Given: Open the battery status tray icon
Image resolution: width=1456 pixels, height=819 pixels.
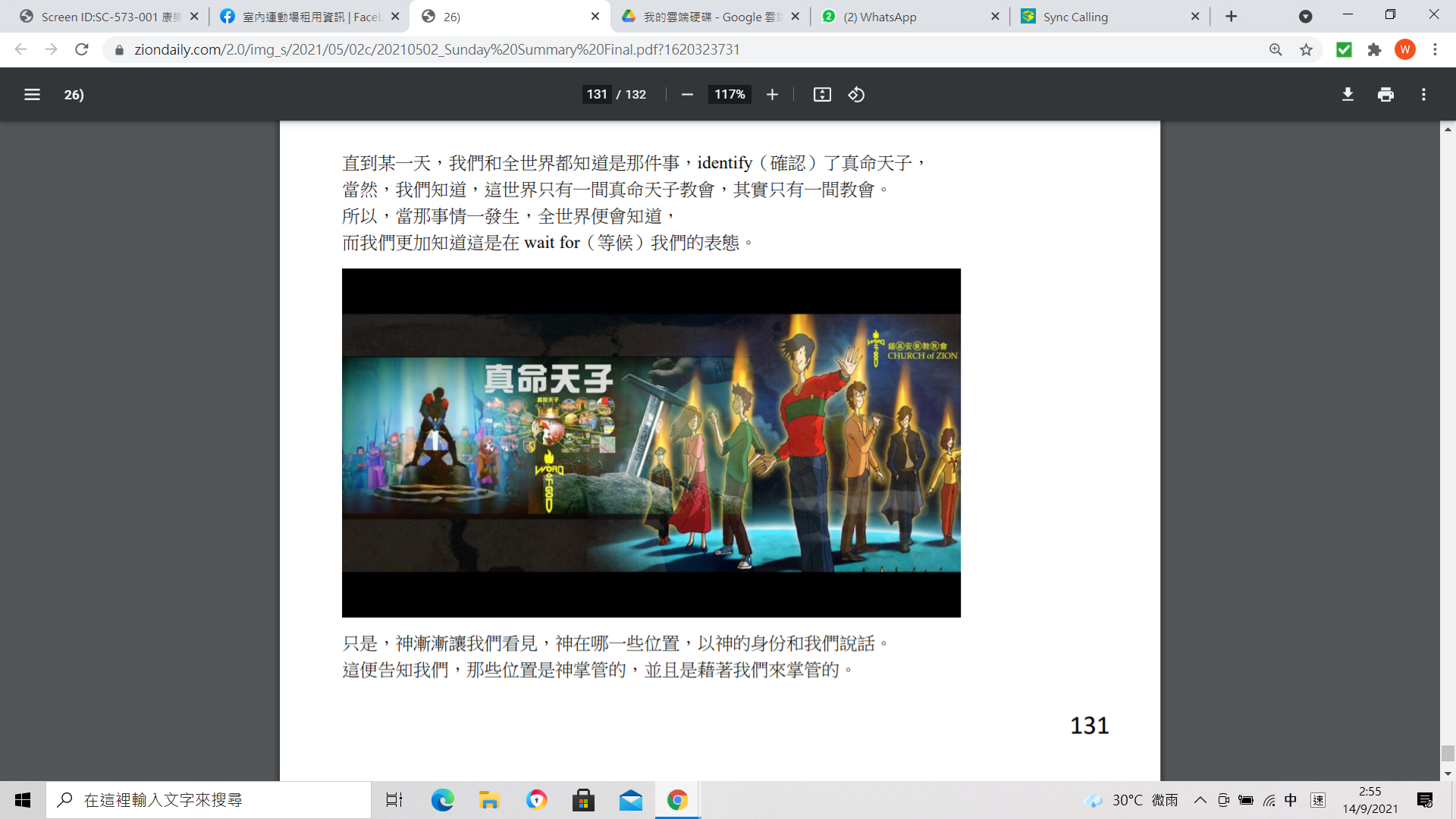Looking at the screenshot, I should tap(1246, 800).
